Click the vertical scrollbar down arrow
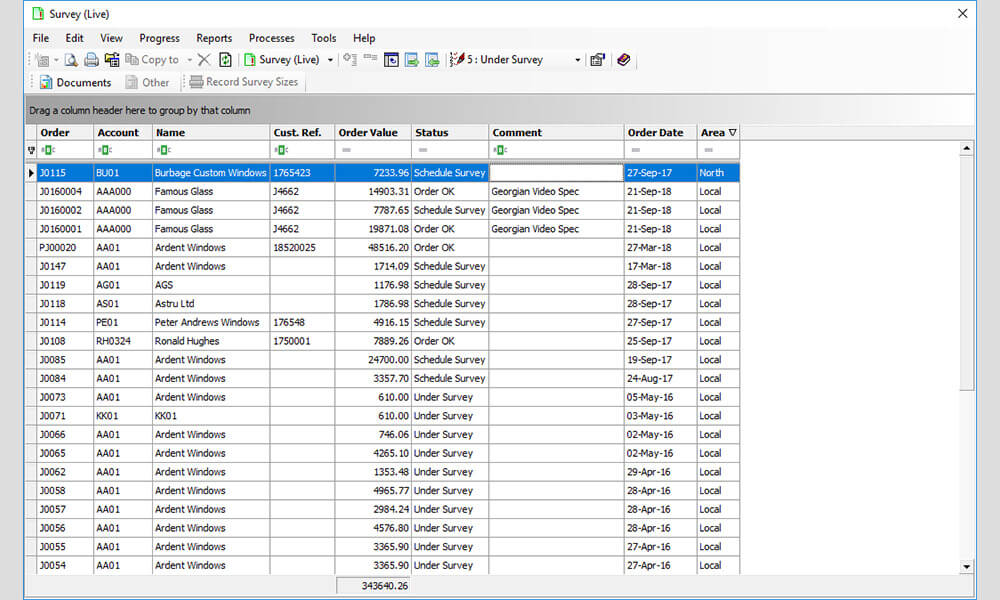This screenshot has height=600, width=1000. coord(966,566)
